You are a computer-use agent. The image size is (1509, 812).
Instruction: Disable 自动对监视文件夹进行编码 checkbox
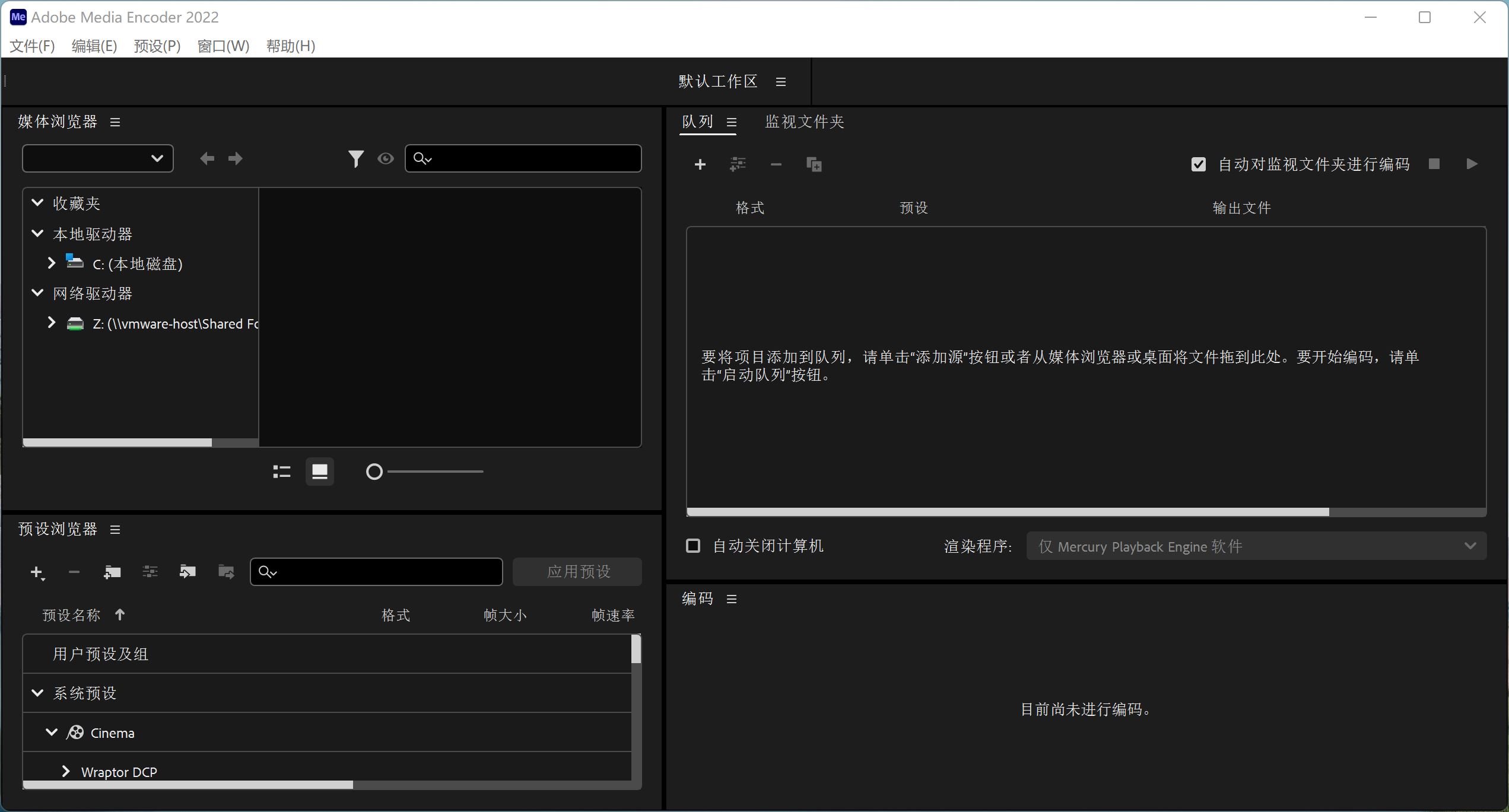(x=1199, y=164)
